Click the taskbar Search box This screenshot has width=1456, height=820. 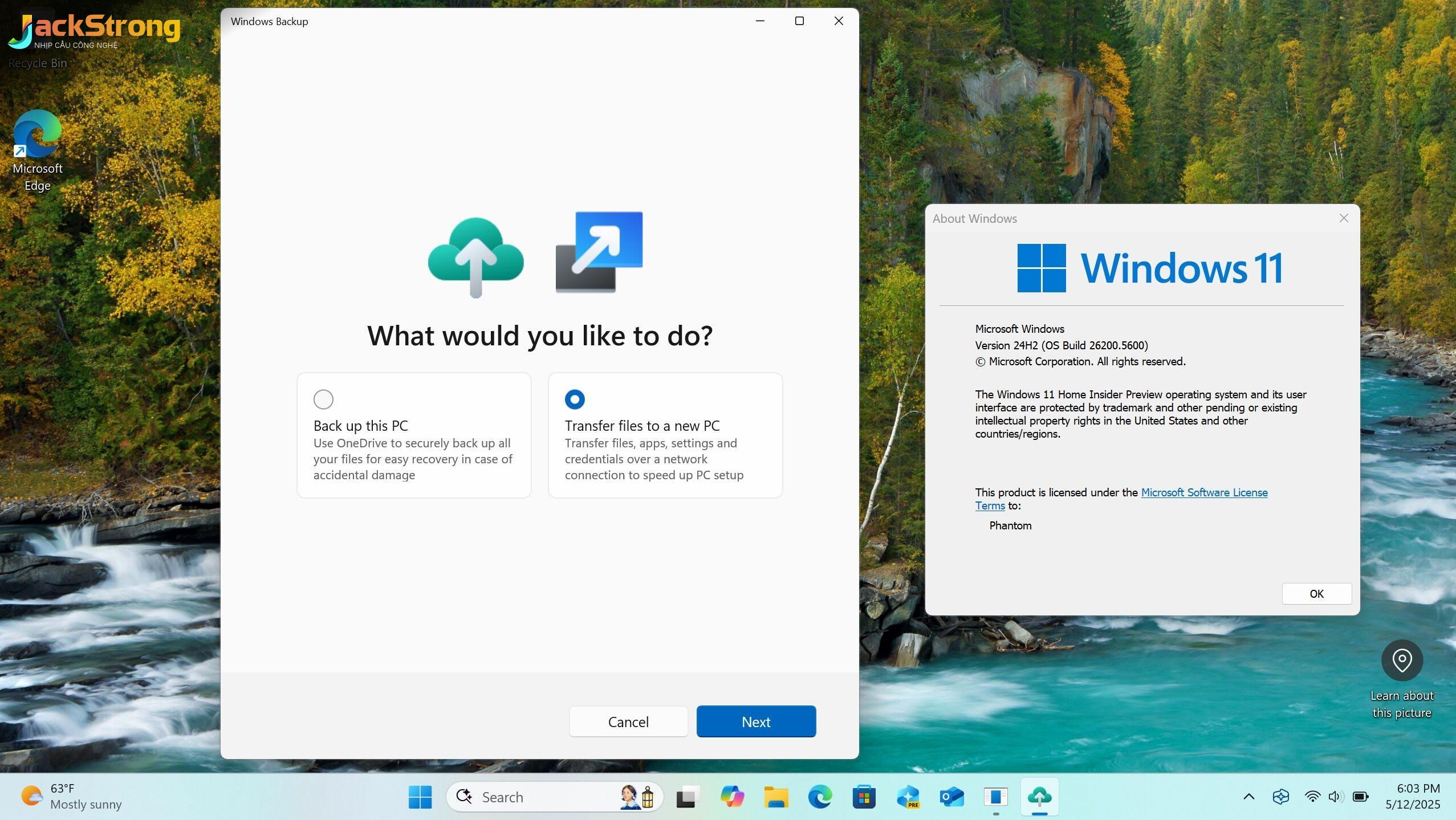pyautogui.click(x=555, y=797)
